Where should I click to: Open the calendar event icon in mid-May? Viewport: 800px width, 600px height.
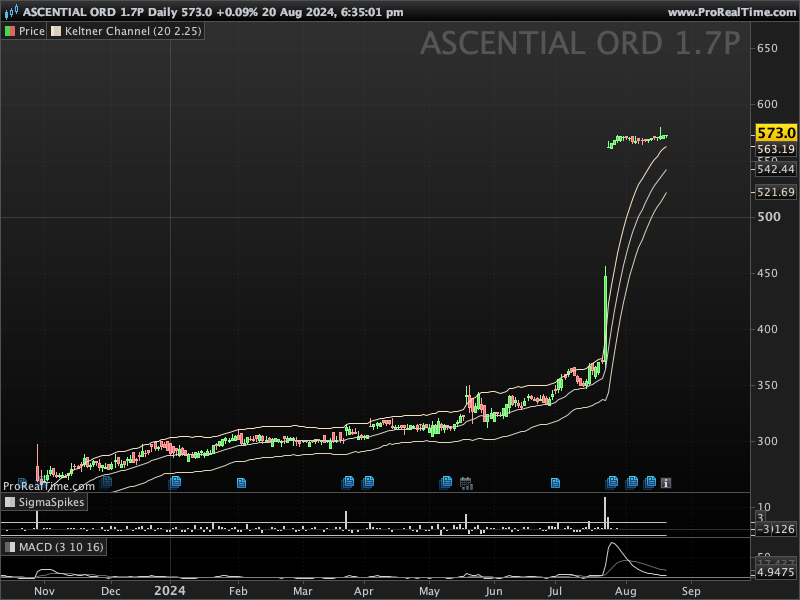[466, 483]
